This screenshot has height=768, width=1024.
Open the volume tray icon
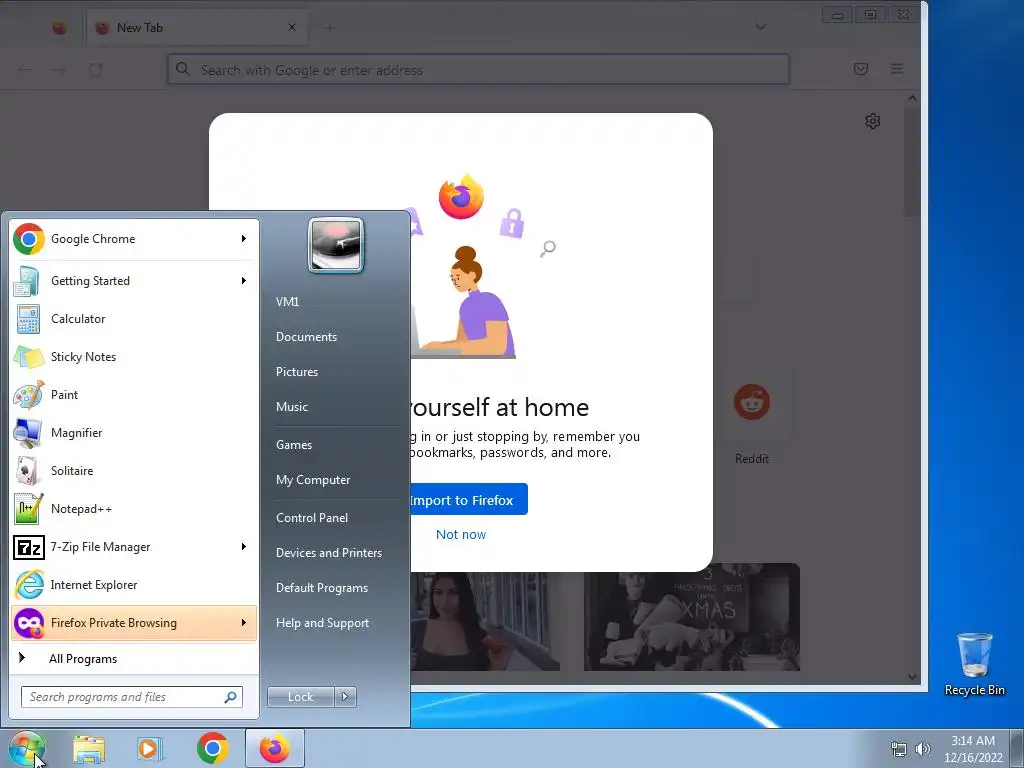pyautogui.click(x=923, y=749)
